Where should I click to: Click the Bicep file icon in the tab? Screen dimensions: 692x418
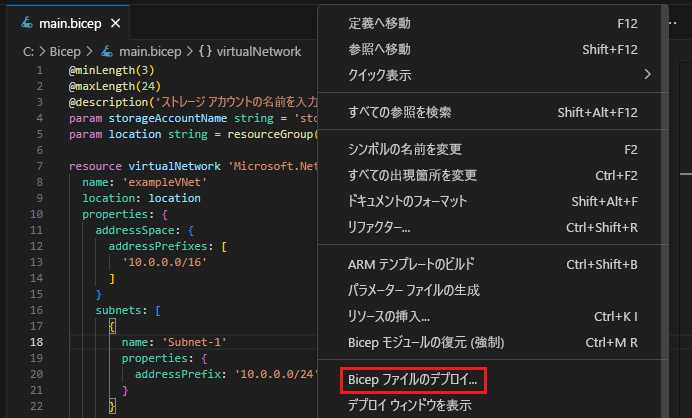[26, 23]
